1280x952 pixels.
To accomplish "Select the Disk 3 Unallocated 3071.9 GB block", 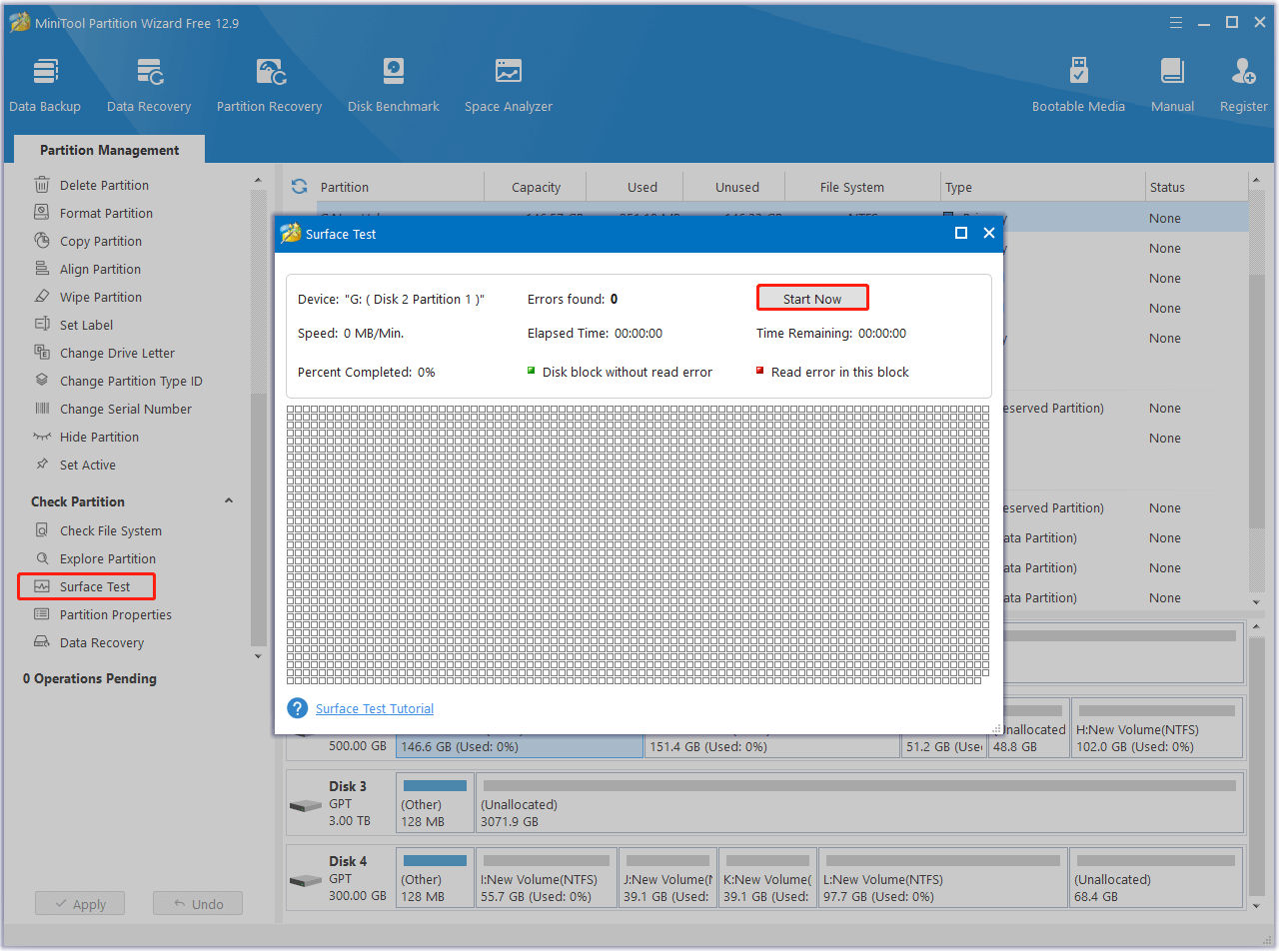I will click(859, 802).
